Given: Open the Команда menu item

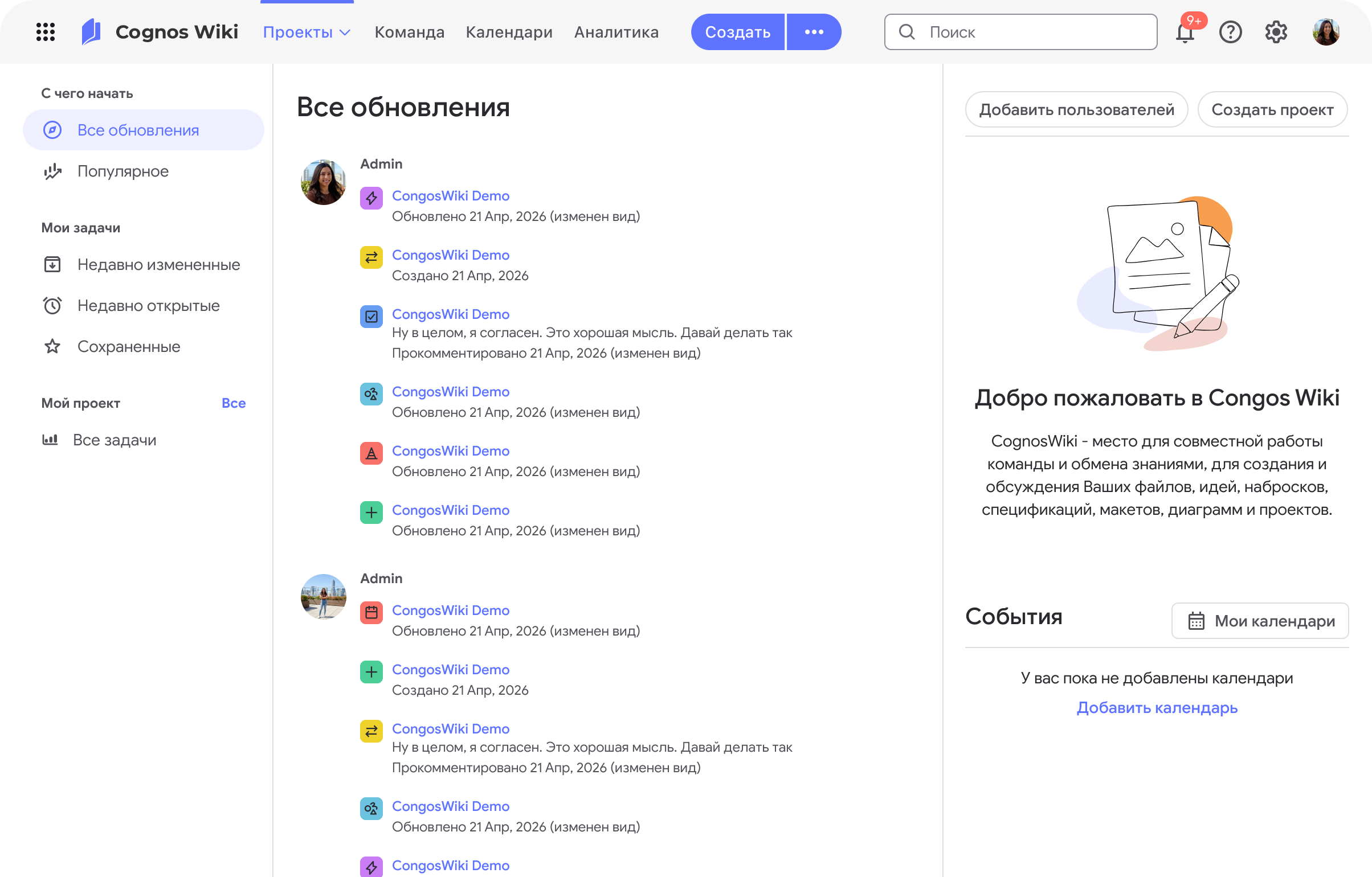Looking at the screenshot, I should tap(410, 32).
